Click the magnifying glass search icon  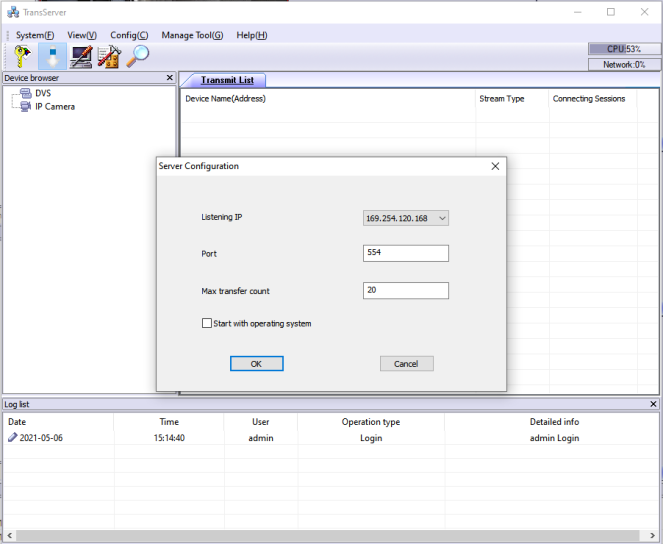coord(137,57)
